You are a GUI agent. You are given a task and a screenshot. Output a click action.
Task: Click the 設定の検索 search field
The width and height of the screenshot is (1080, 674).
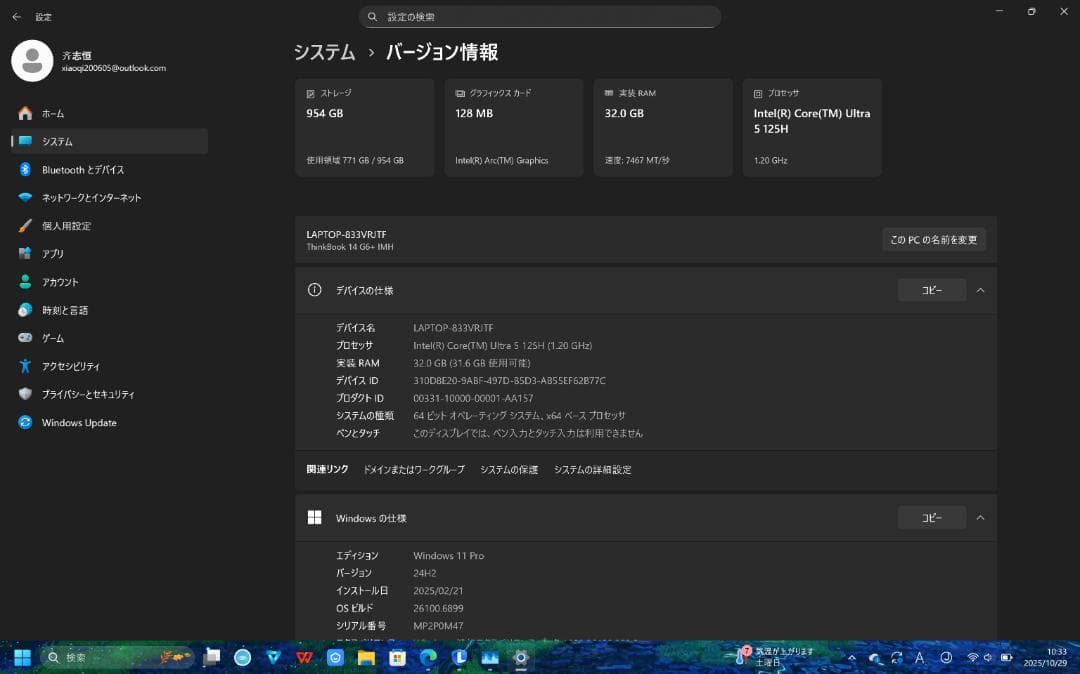[540, 16]
